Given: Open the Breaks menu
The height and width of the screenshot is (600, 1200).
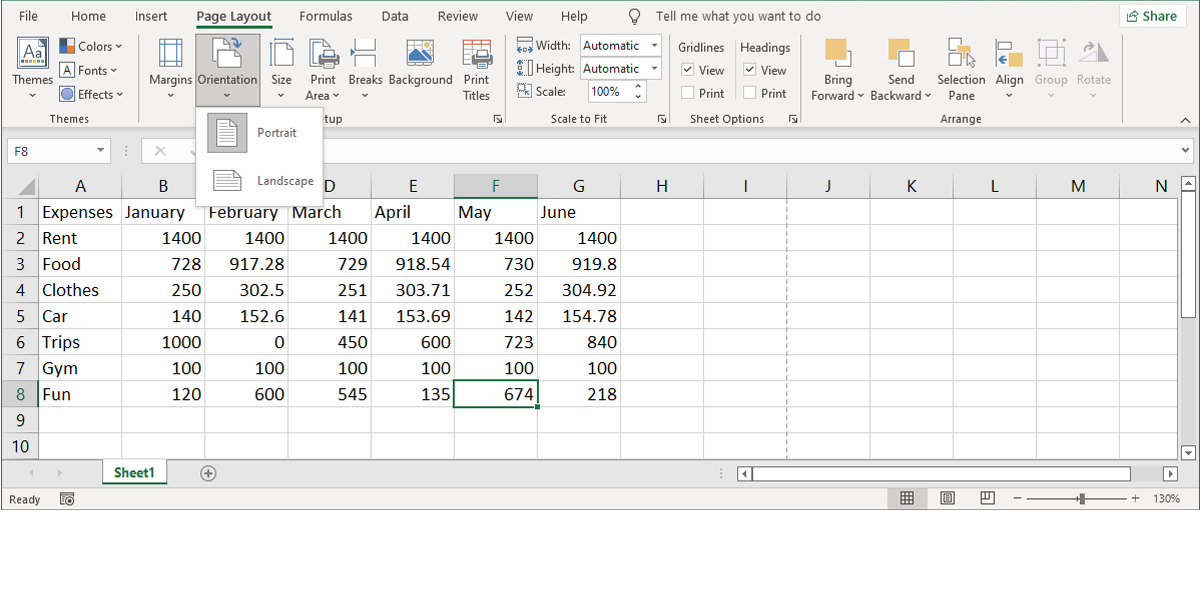Looking at the screenshot, I should (364, 68).
